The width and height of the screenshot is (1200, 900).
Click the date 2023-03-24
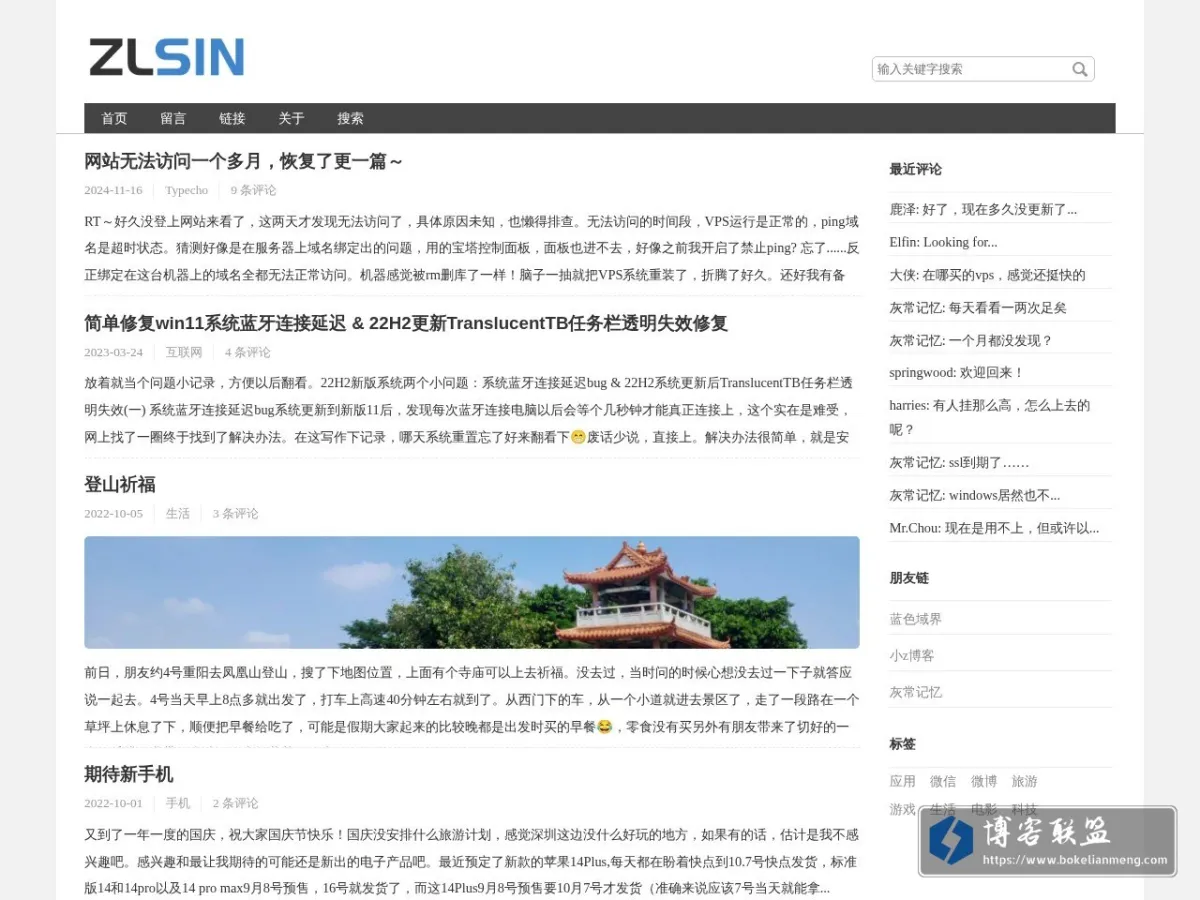click(x=113, y=352)
